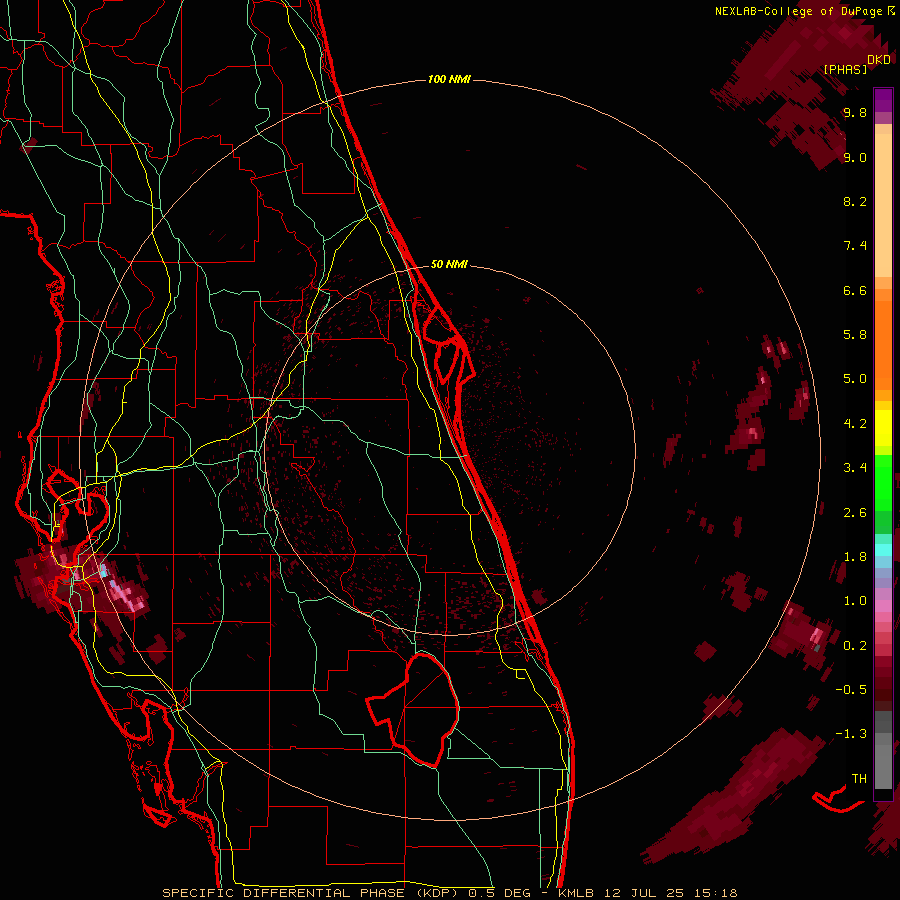Click the 50 NMI range ring label
The height and width of the screenshot is (900, 900).
[449, 264]
